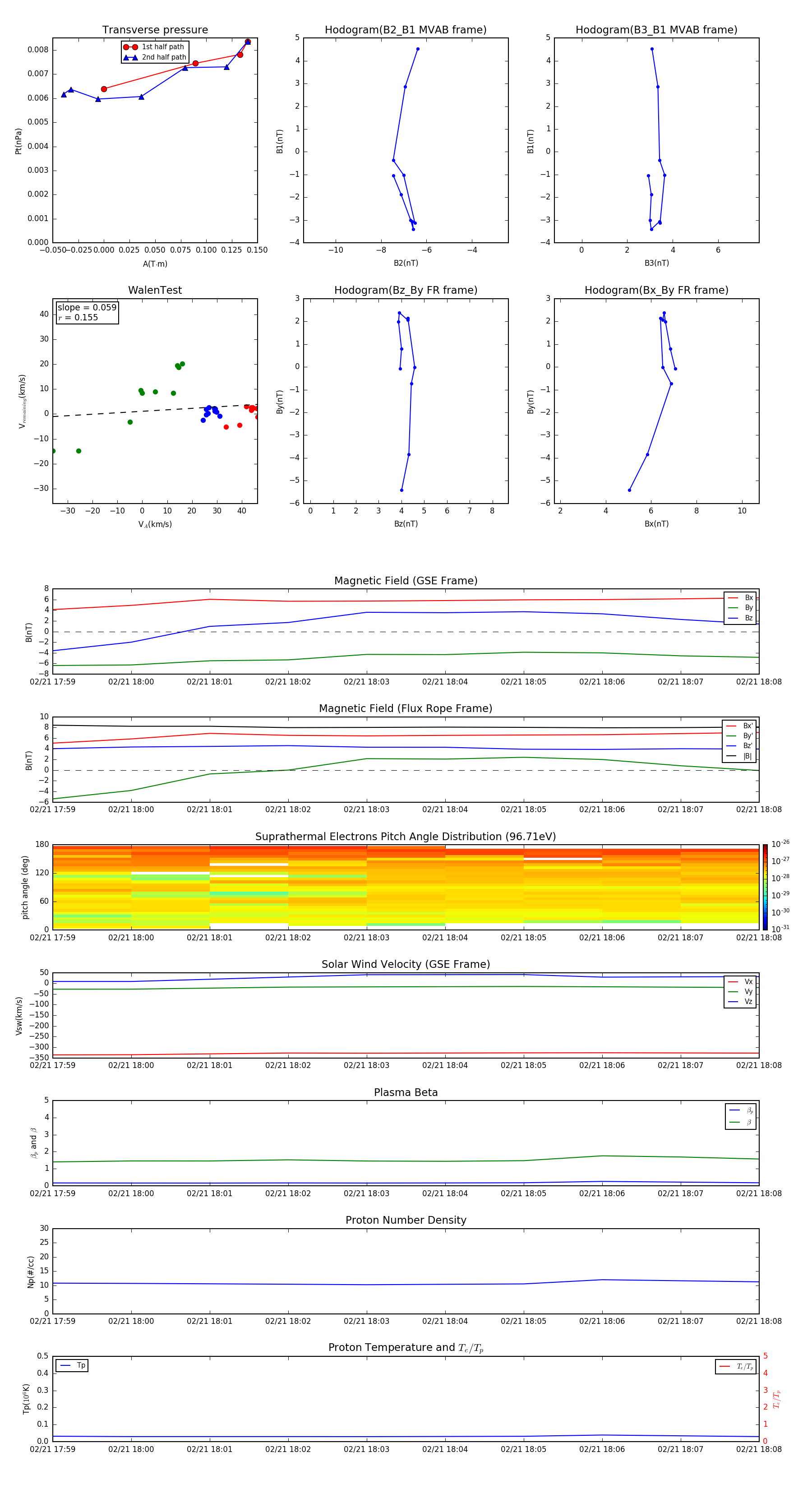Click the "Tp(10^6K)" y-axis label
Viewport: 812px width, 1489px height.
pos(26,1399)
